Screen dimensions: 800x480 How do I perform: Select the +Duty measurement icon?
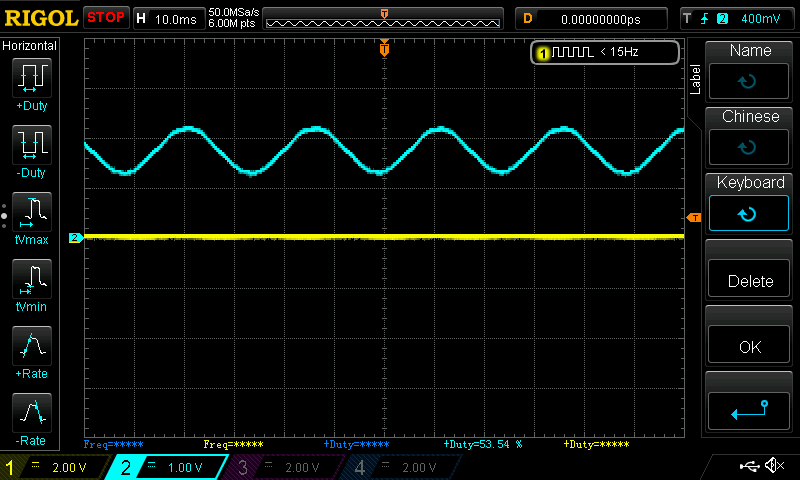31,78
